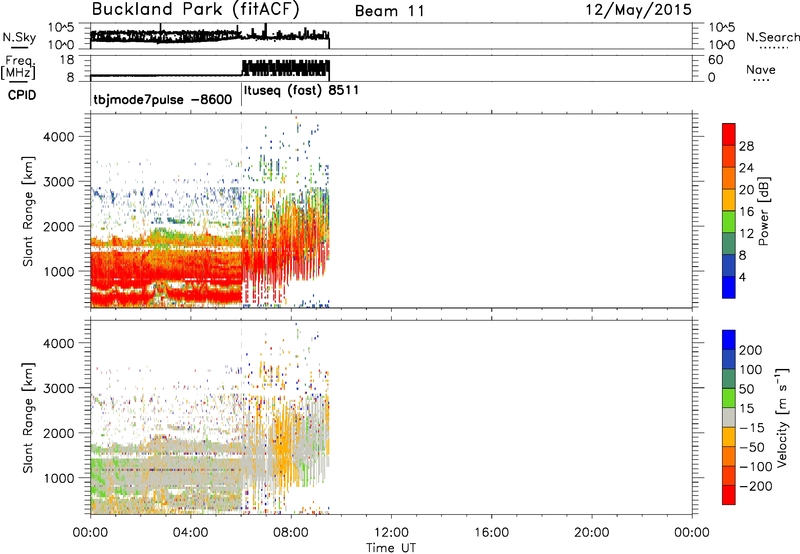This screenshot has width=800, height=554.
Task: Click the bright blue bottom segment of Power colorbar
Action: [729, 287]
